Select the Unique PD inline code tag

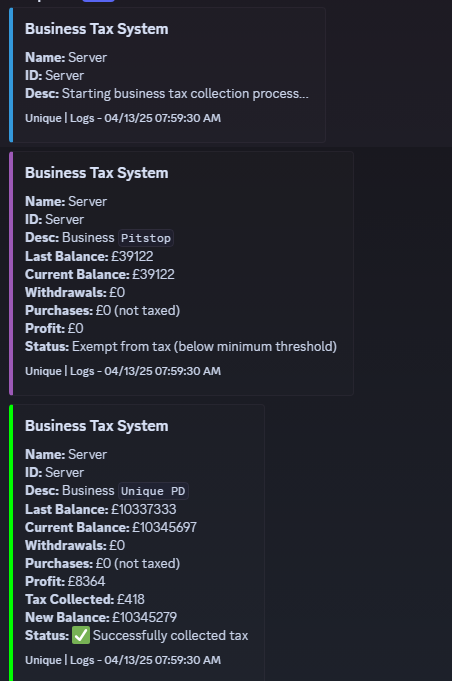153,491
